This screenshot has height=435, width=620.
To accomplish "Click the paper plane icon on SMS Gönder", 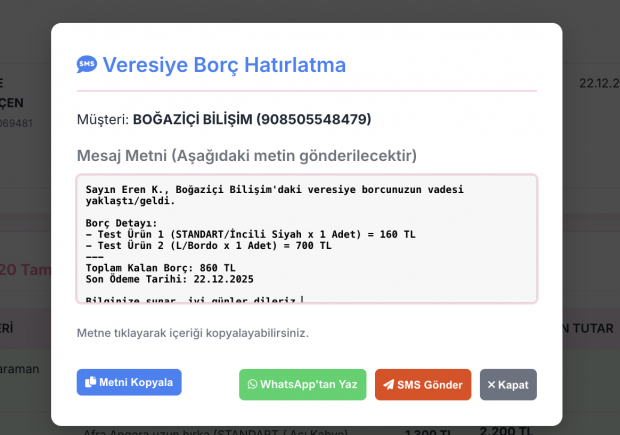I will pyautogui.click(x=388, y=384).
